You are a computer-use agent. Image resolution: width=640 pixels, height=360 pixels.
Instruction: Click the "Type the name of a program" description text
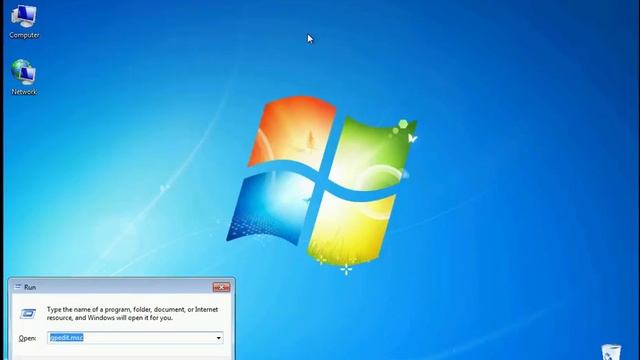pos(132,313)
